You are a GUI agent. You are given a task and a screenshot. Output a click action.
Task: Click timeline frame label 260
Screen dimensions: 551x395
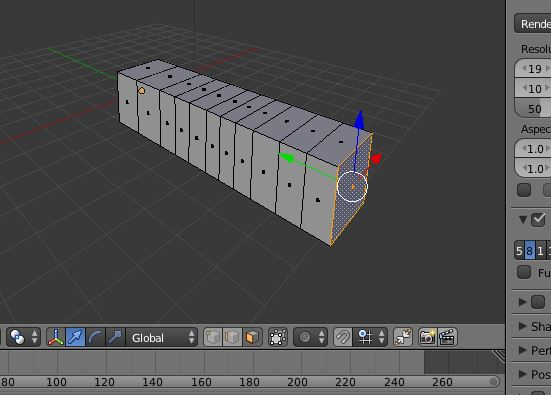(x=442, y=382)
